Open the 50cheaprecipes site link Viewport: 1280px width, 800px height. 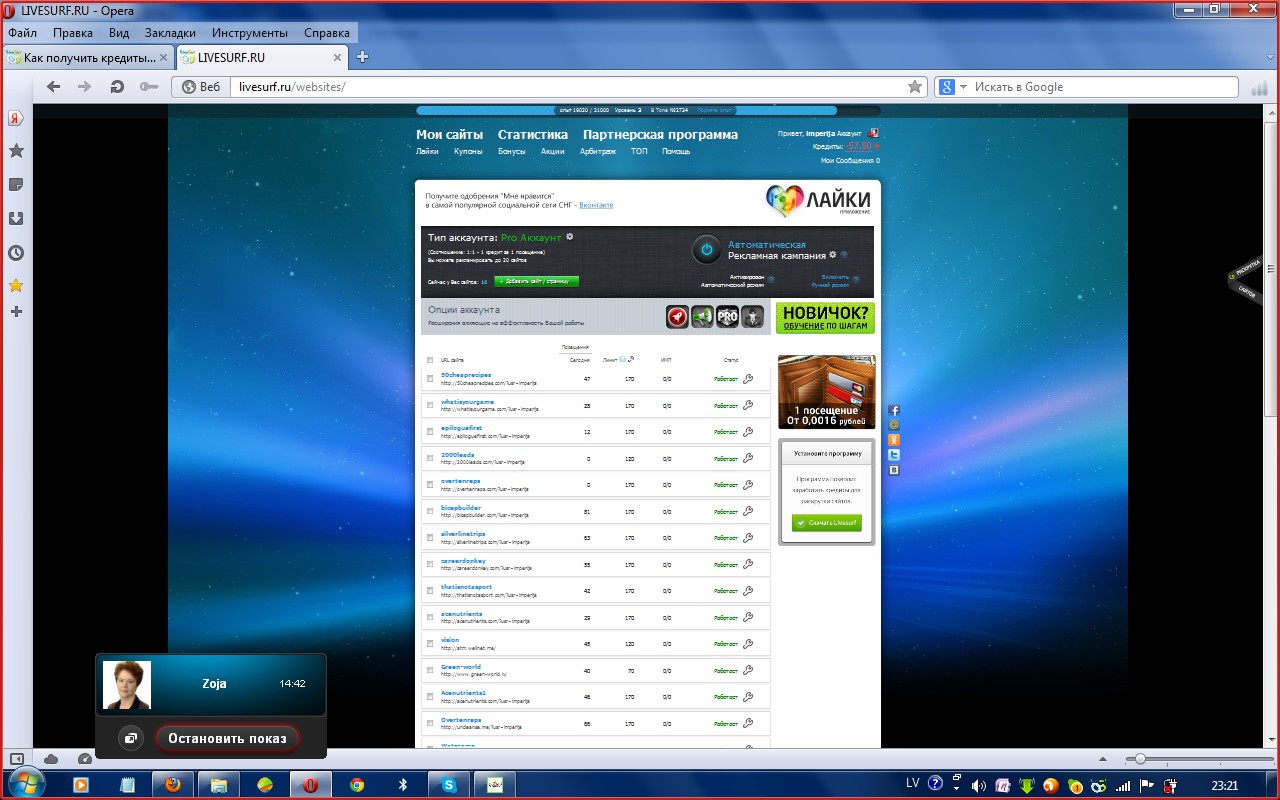pos(466,375)
